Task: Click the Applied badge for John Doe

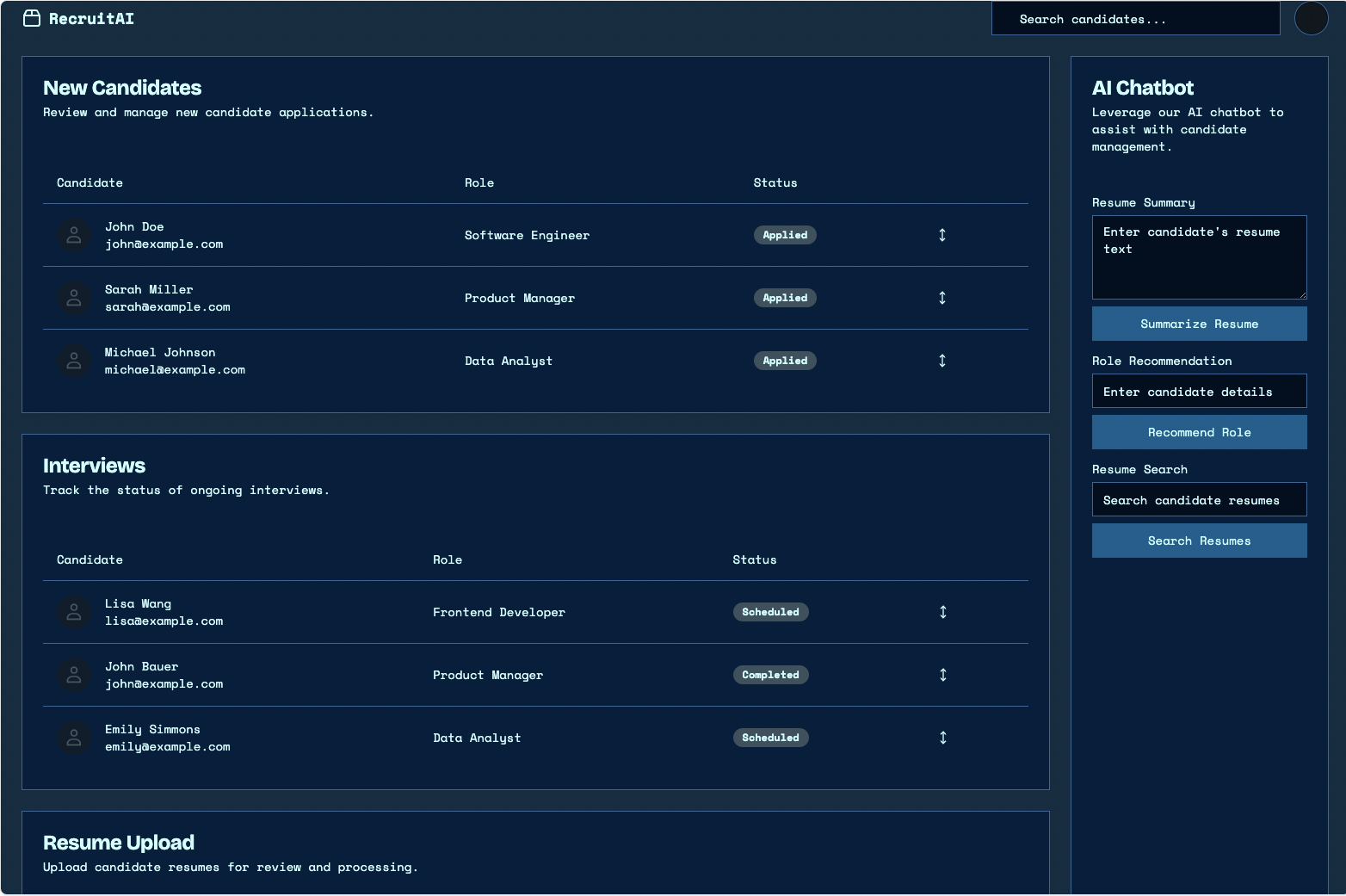Action: (x=785, y=235)
